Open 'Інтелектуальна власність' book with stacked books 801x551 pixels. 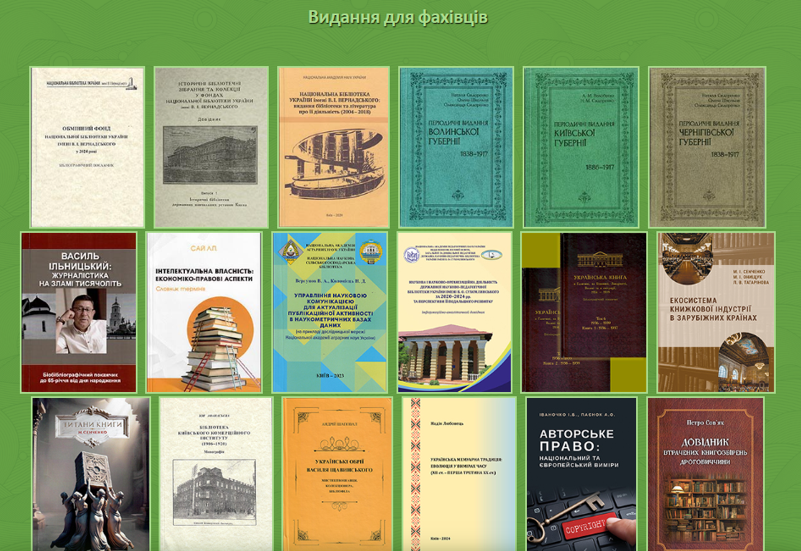[204, 312]
